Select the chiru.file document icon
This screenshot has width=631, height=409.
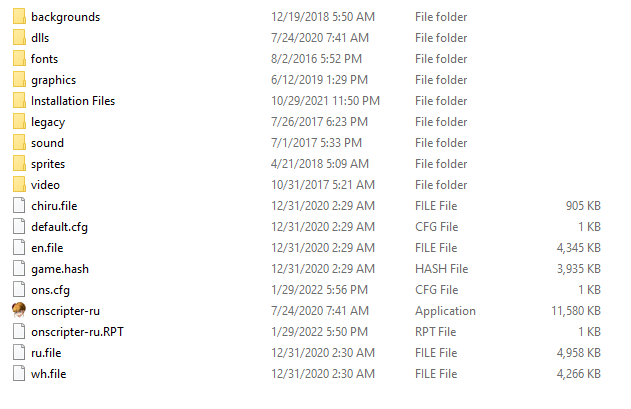pyautogui.click(x=19, y=206)
